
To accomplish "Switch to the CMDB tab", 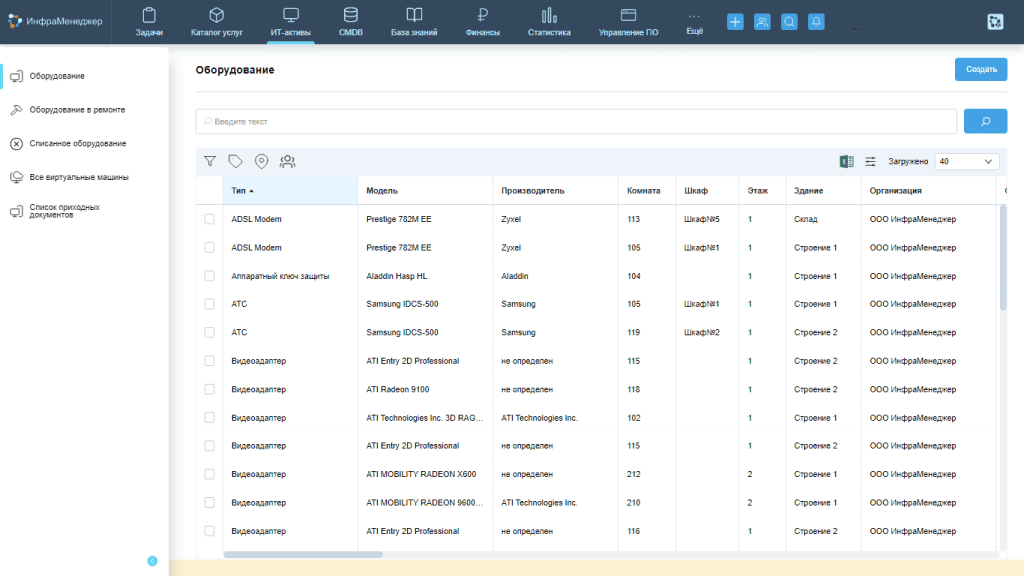I will [351, 22].
